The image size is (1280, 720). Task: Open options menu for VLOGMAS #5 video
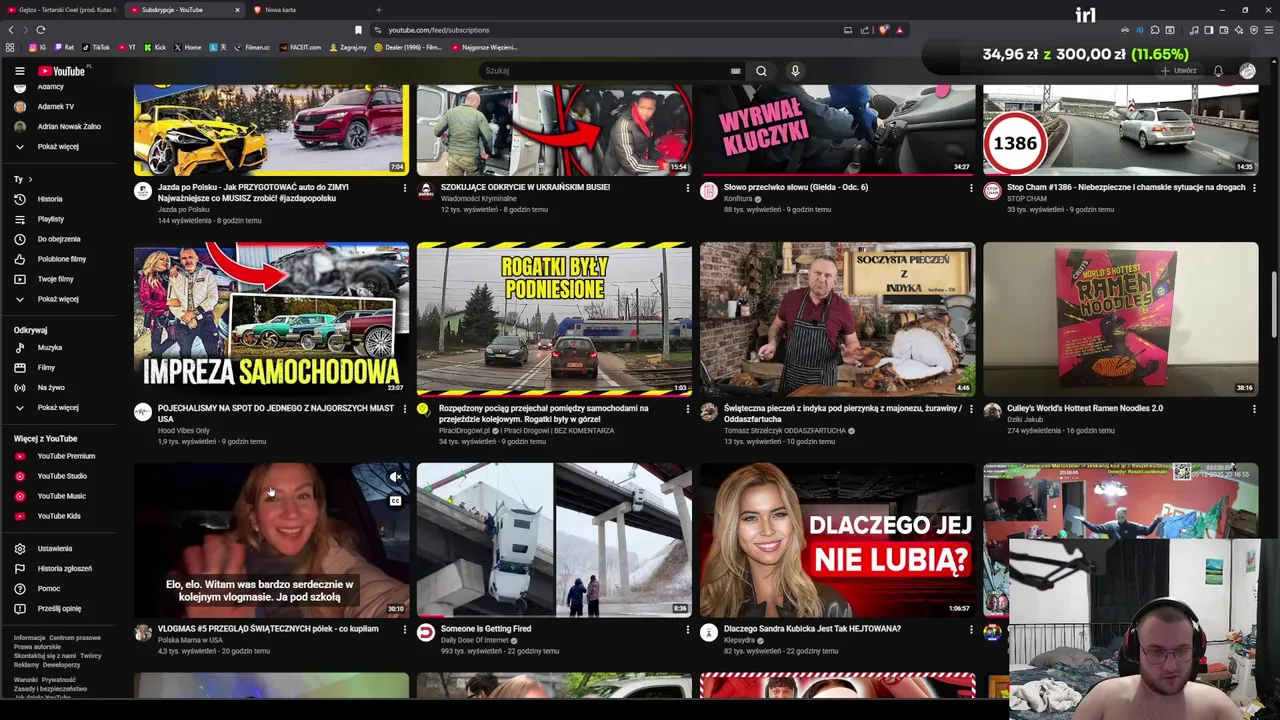tap(405, 630)
